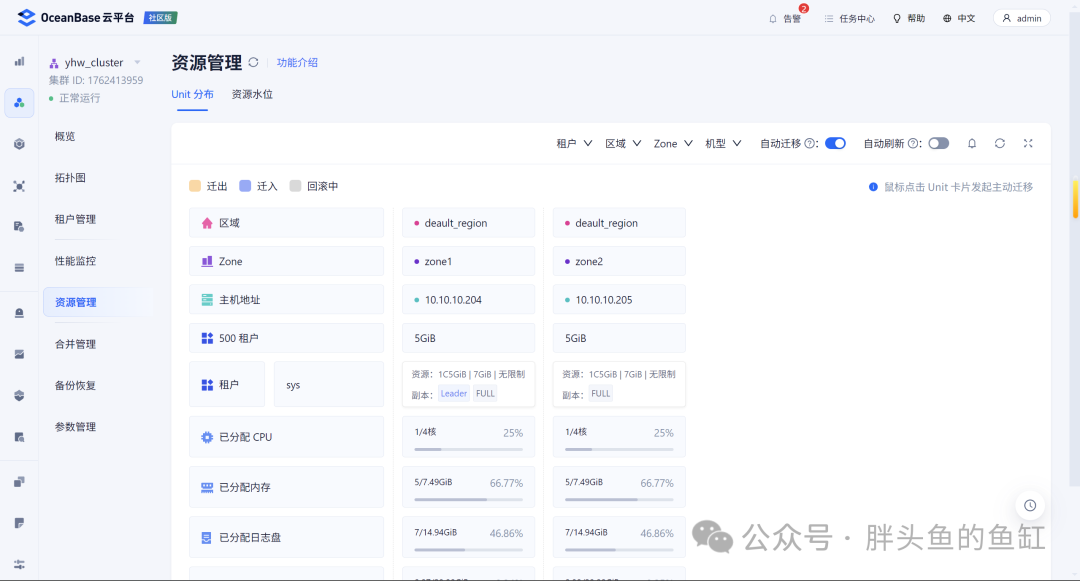Refresh the resource management page title
Image resolution: width=1080 pixels, height=581 pixels.
pyautogui.click(x=253, y=63)
